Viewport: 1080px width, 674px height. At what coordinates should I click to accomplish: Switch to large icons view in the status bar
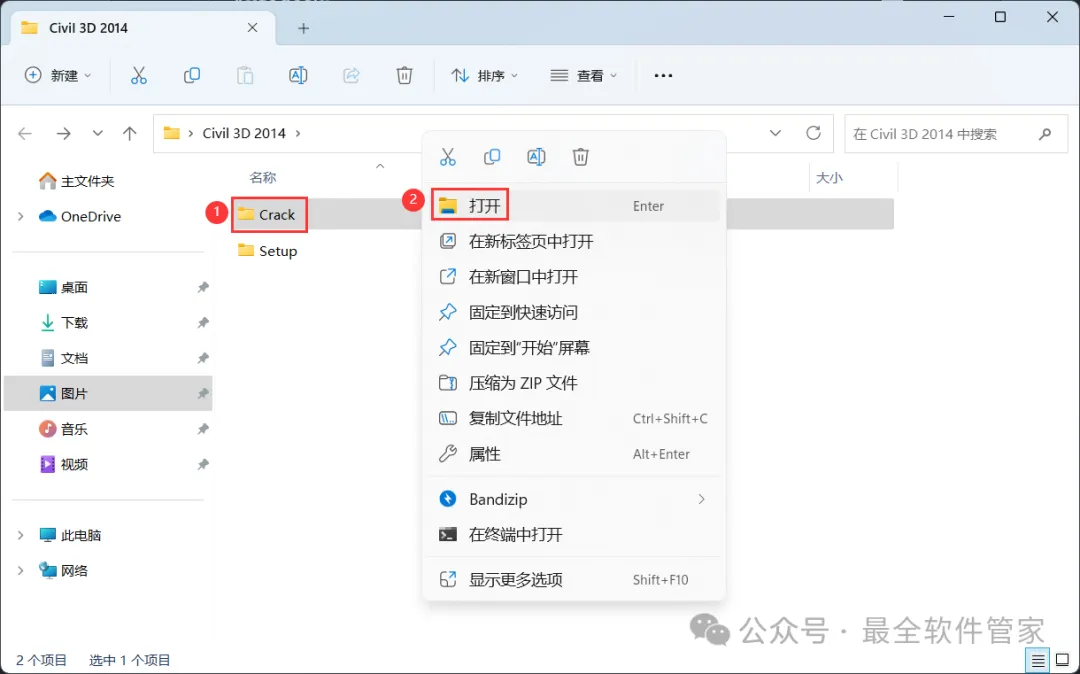click(1063, 660)
